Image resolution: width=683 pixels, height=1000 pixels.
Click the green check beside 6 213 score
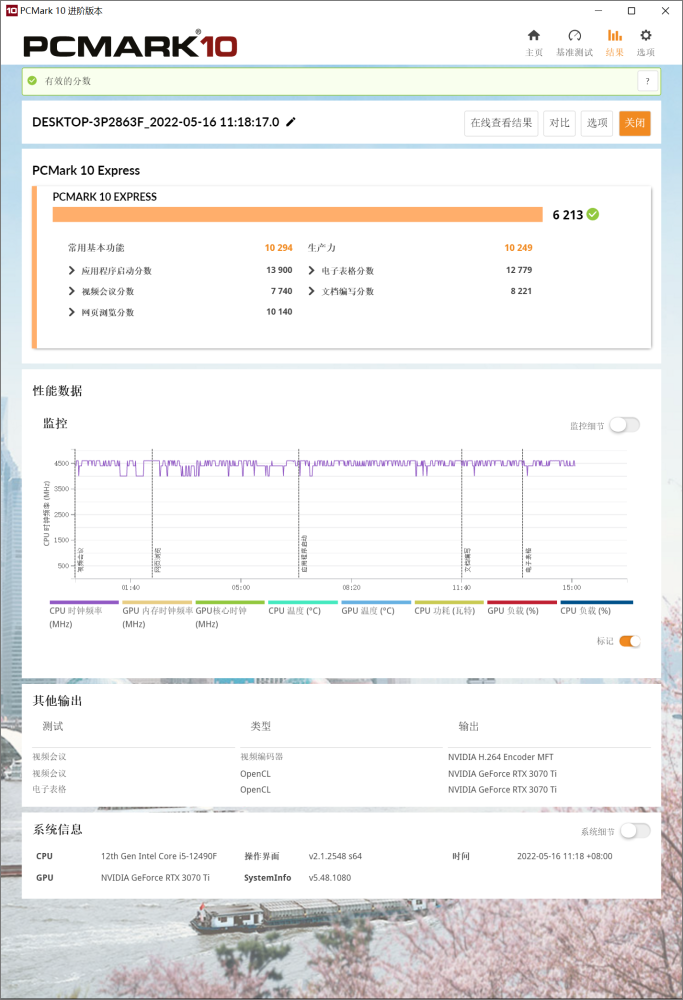(593, 214)
